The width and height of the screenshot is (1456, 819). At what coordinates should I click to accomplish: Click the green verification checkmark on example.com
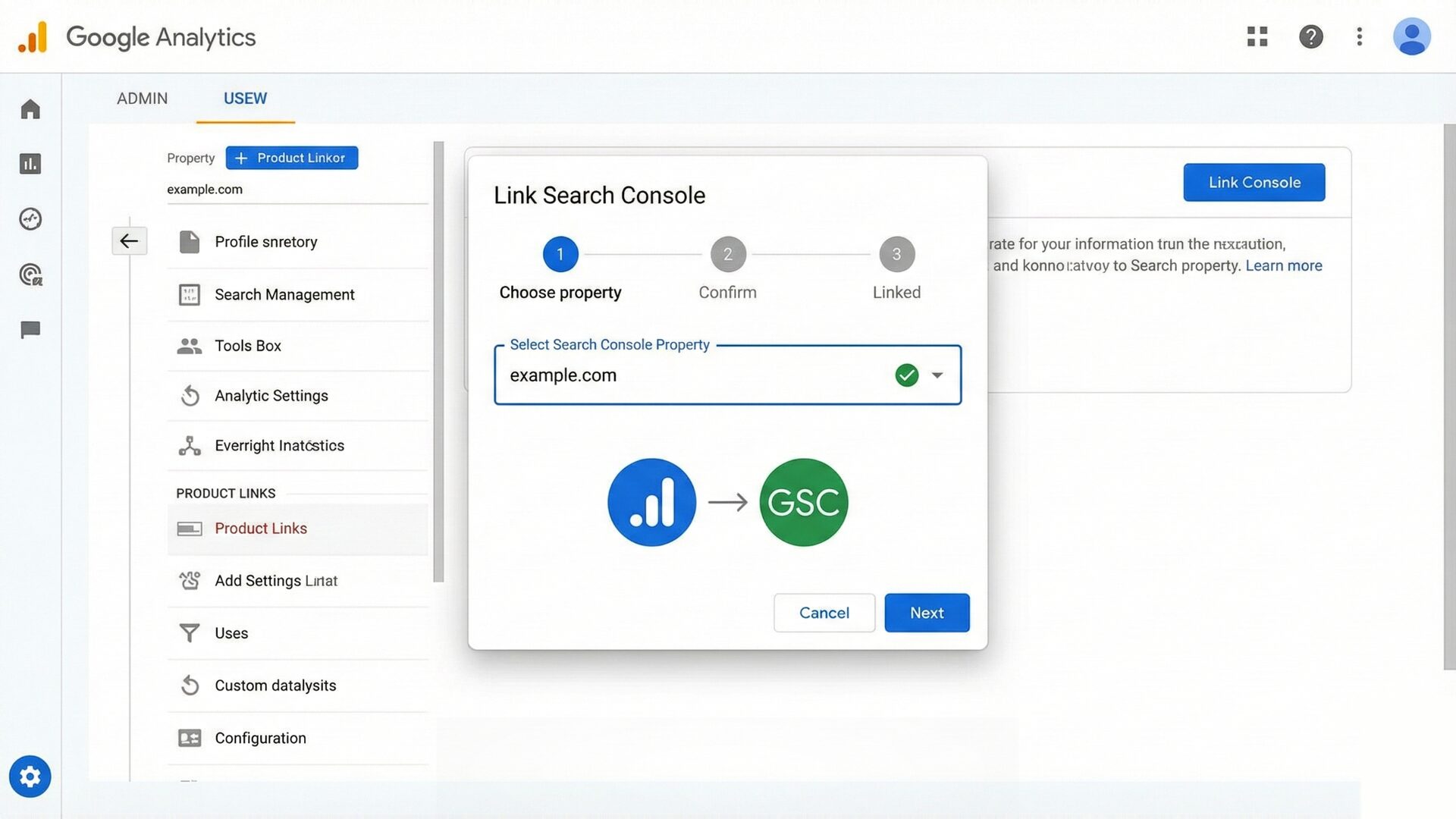pos(906,375)
